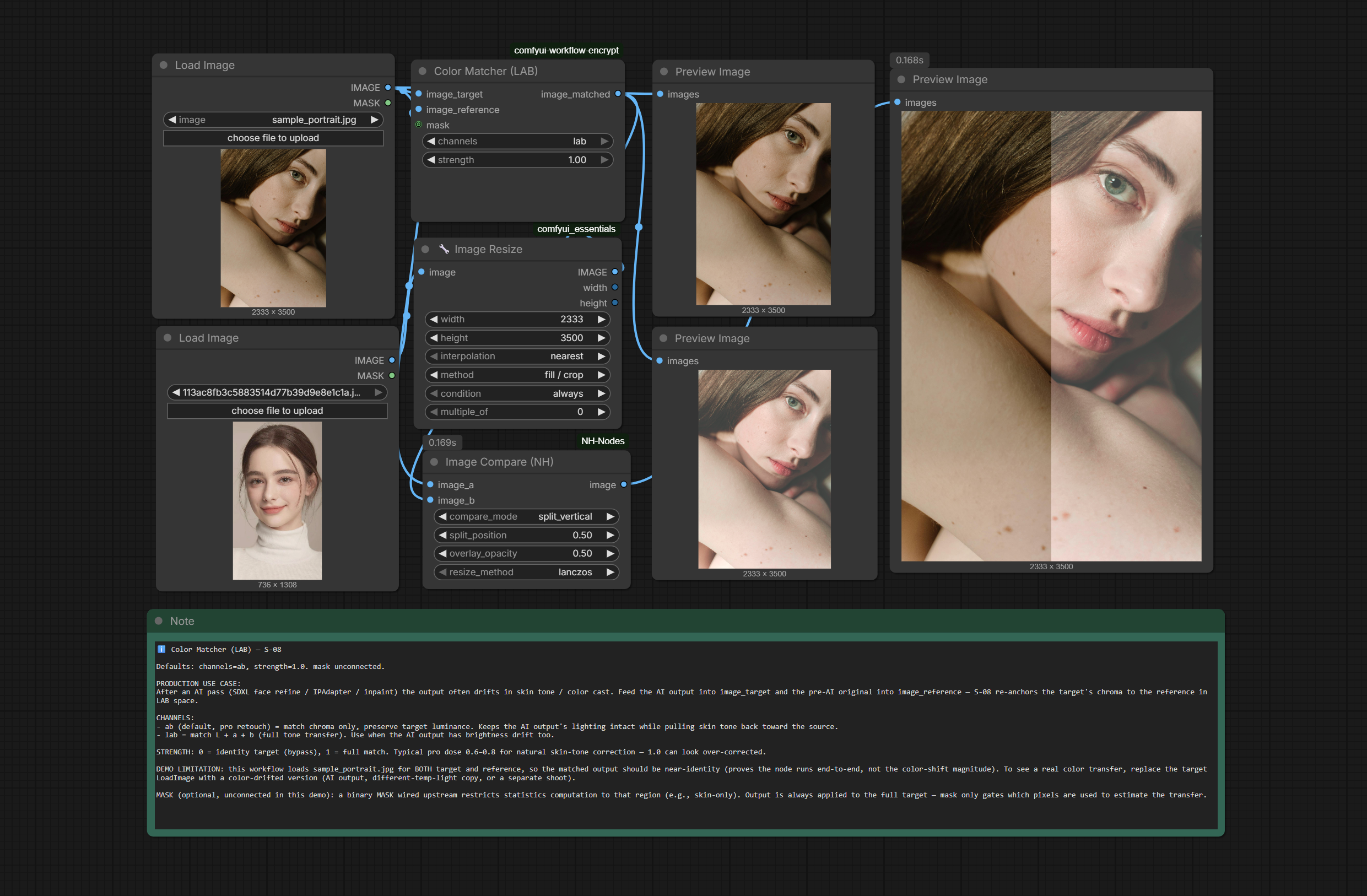
Task: Click the width output socket on Image Resize
Action: coord(615,287)
